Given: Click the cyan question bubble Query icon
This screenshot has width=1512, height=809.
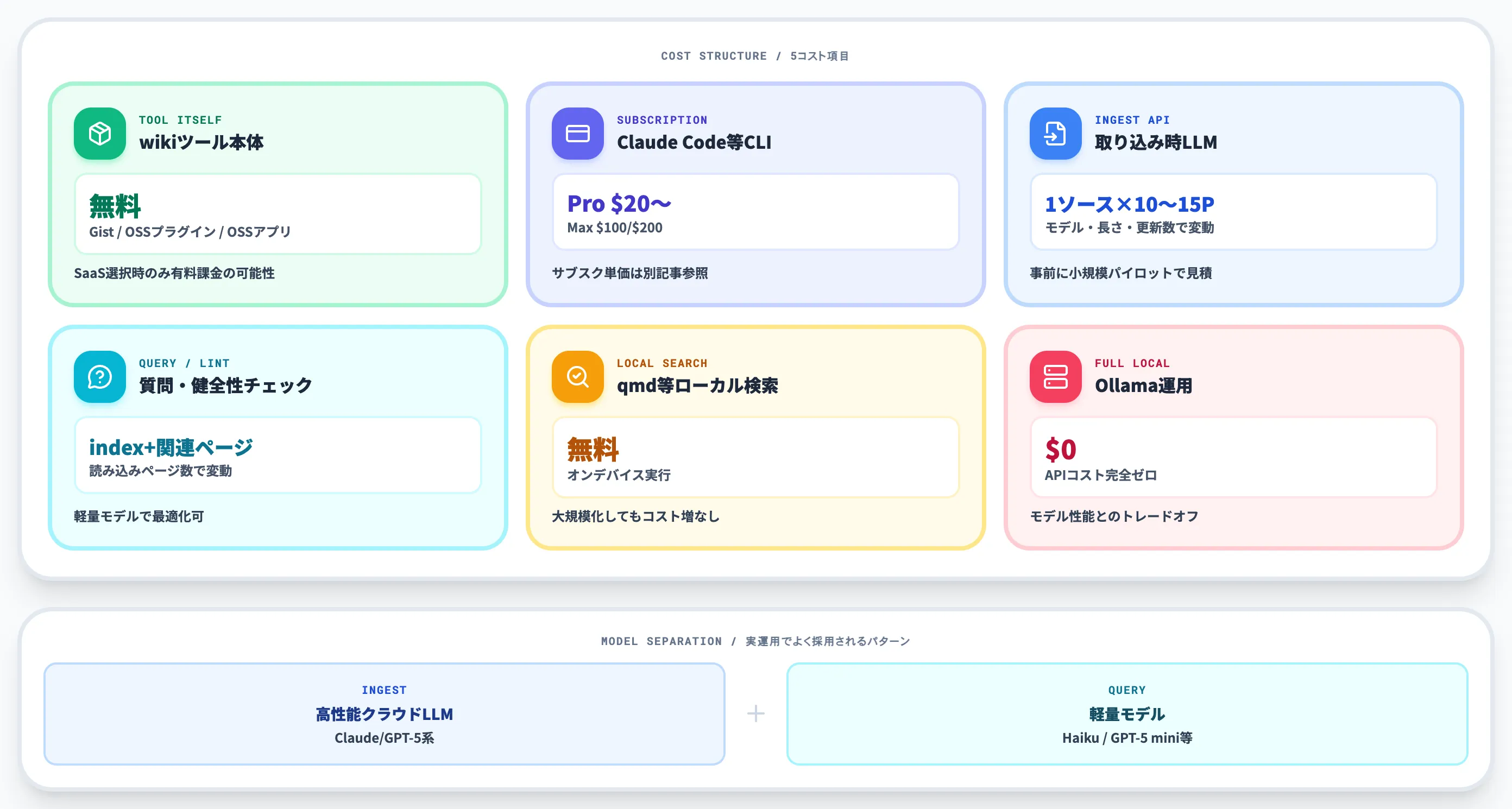Looking at the screenshot, I should (100, 377).
